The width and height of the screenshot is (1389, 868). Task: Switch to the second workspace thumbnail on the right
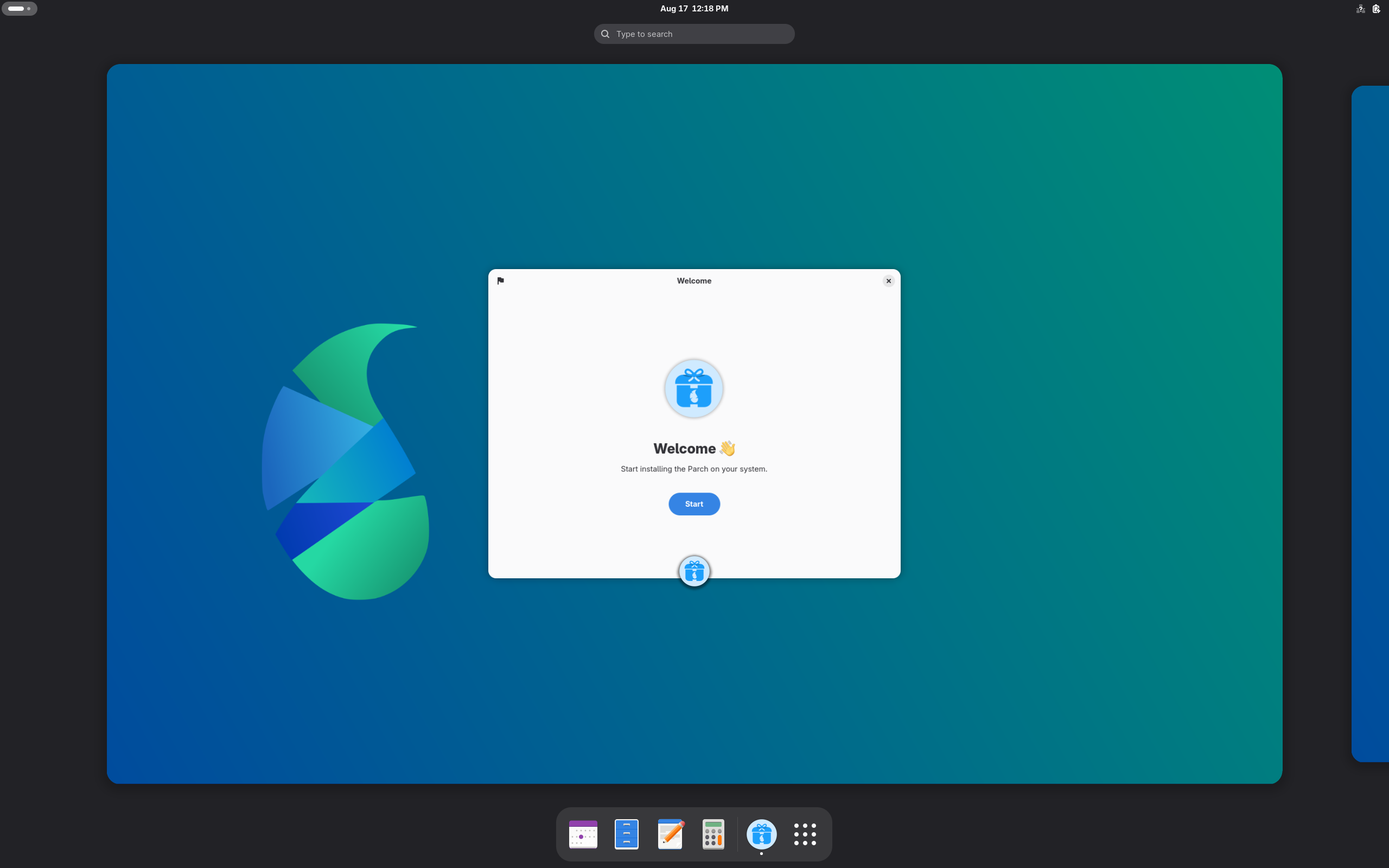click(1370, 424)
